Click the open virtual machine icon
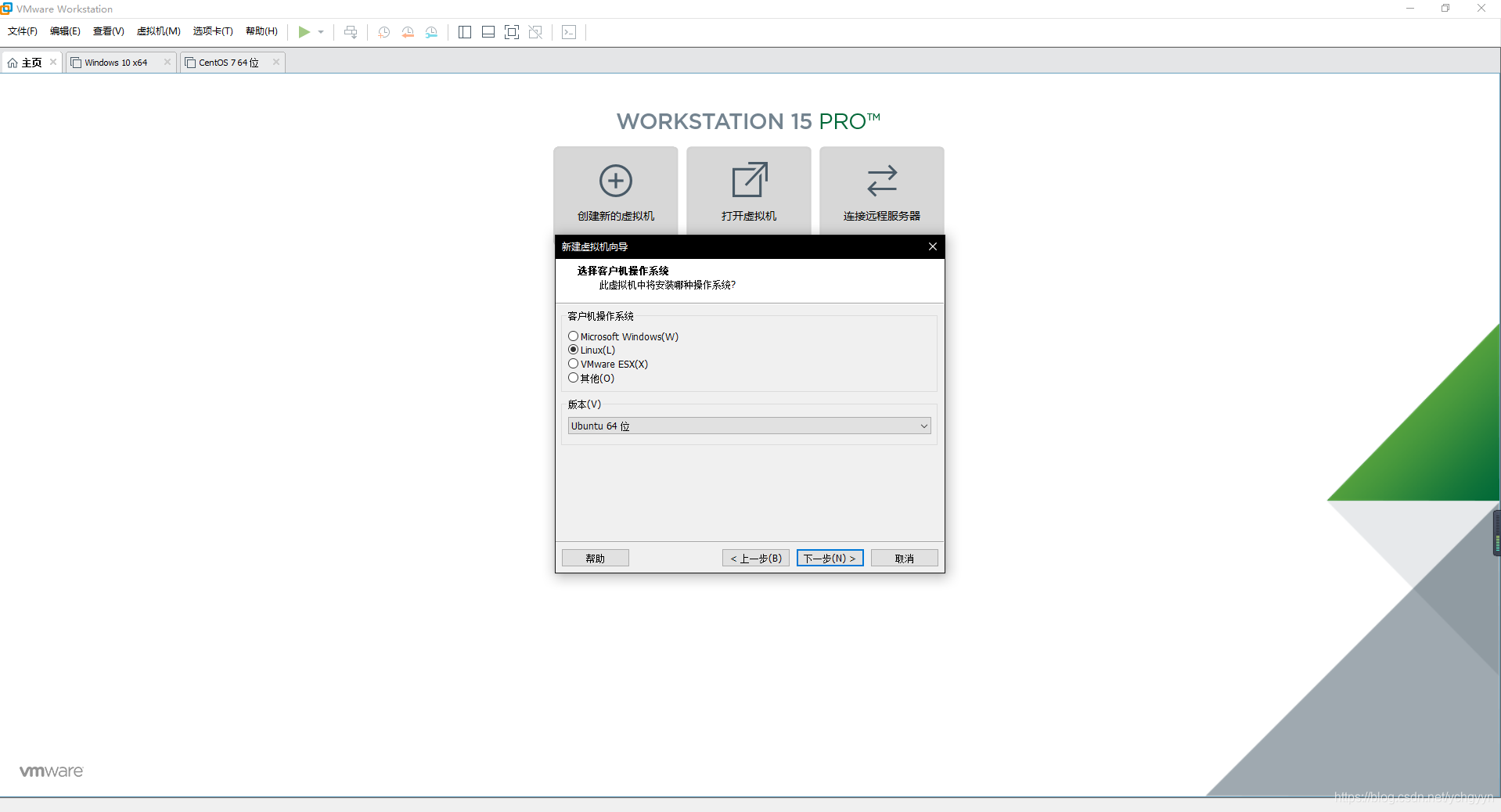 [x=749, y=180]
